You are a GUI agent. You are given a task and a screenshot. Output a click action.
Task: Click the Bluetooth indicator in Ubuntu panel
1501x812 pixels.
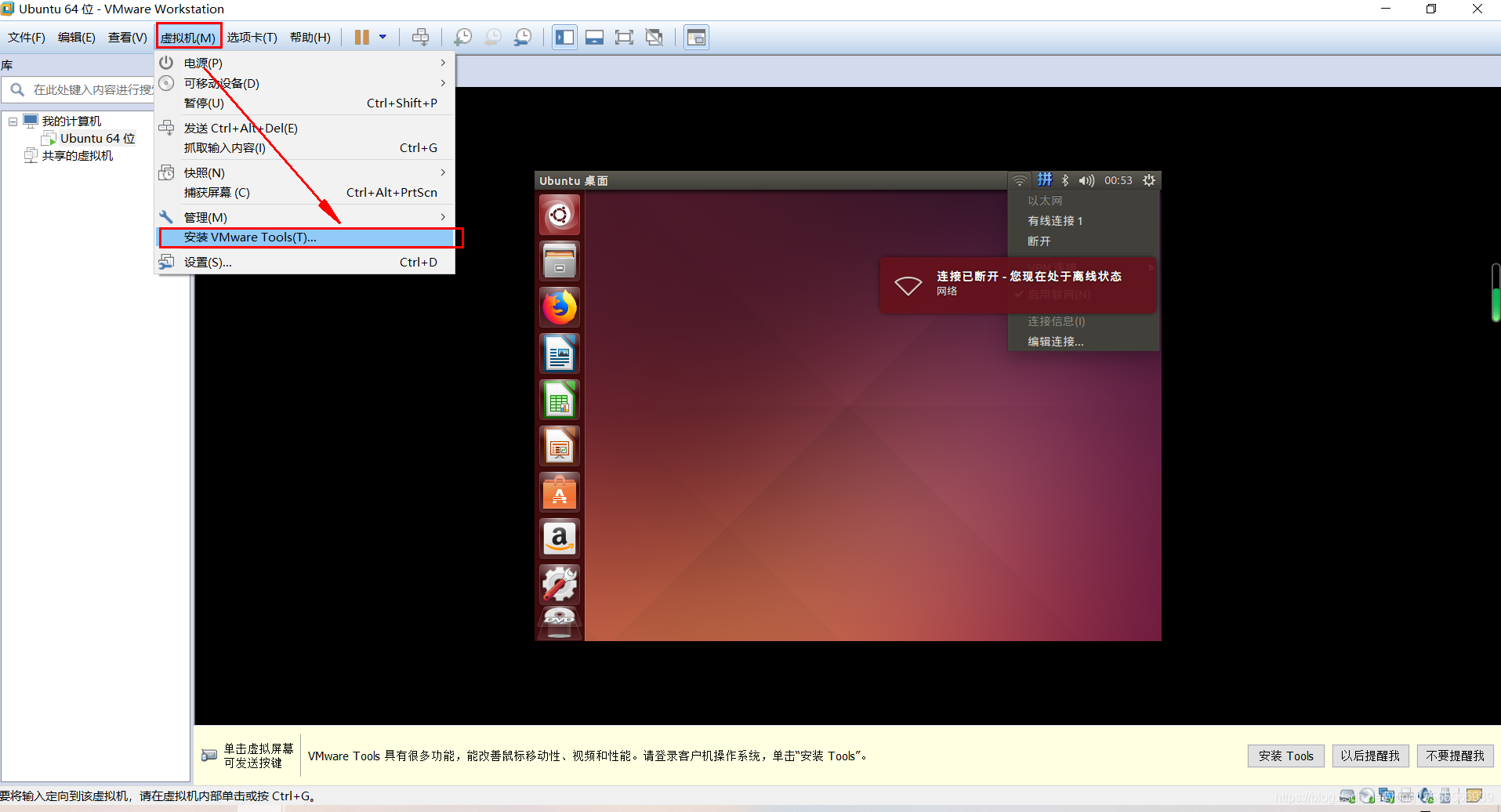[x=1065, y=180]
